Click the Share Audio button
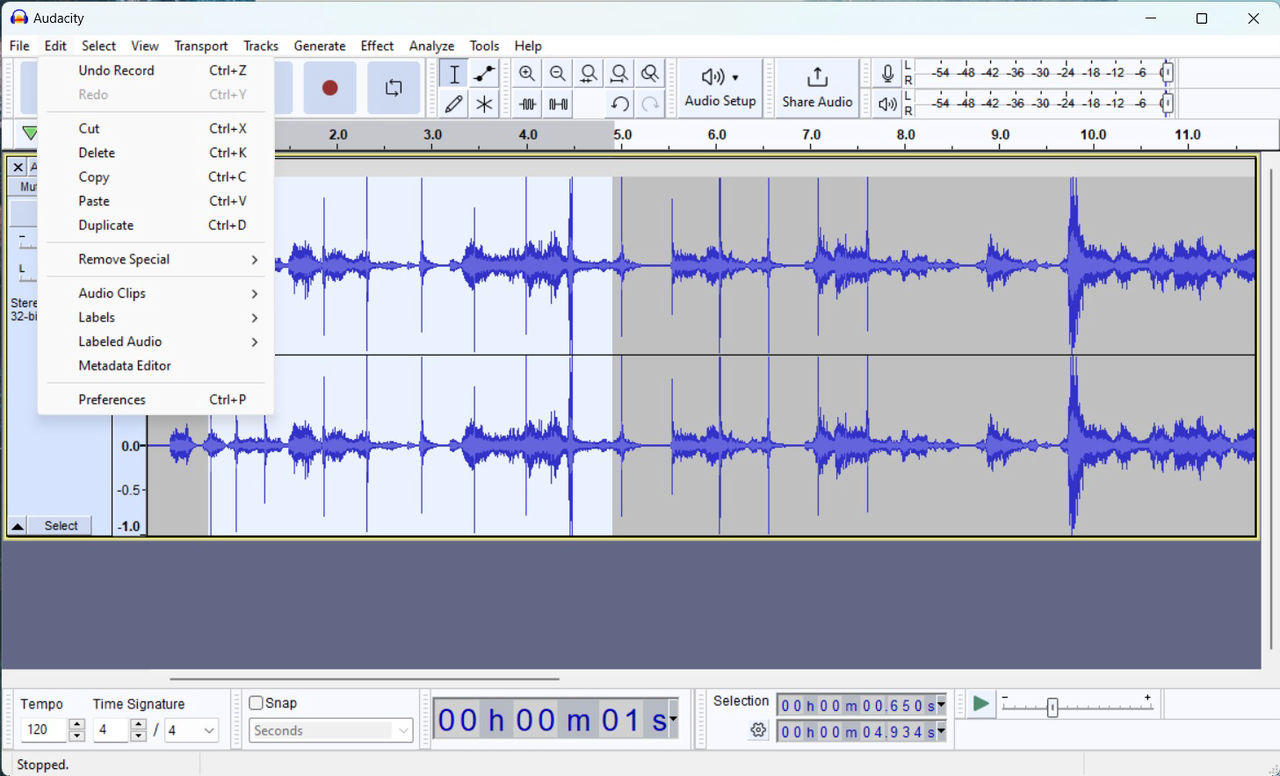Viewport: 1280px width, 776px height. click(817, 88)
